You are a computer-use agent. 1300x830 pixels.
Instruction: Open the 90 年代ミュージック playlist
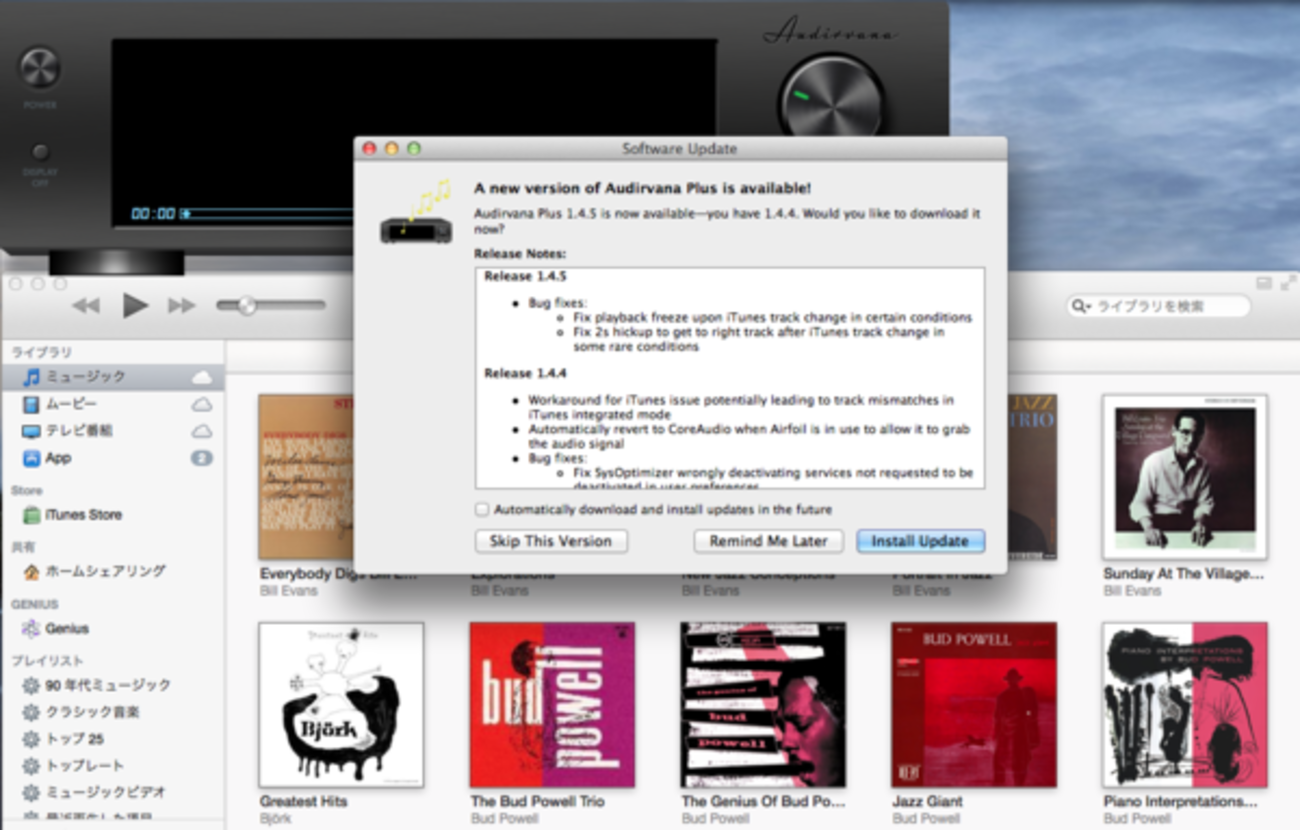click(x=112, y=686)
